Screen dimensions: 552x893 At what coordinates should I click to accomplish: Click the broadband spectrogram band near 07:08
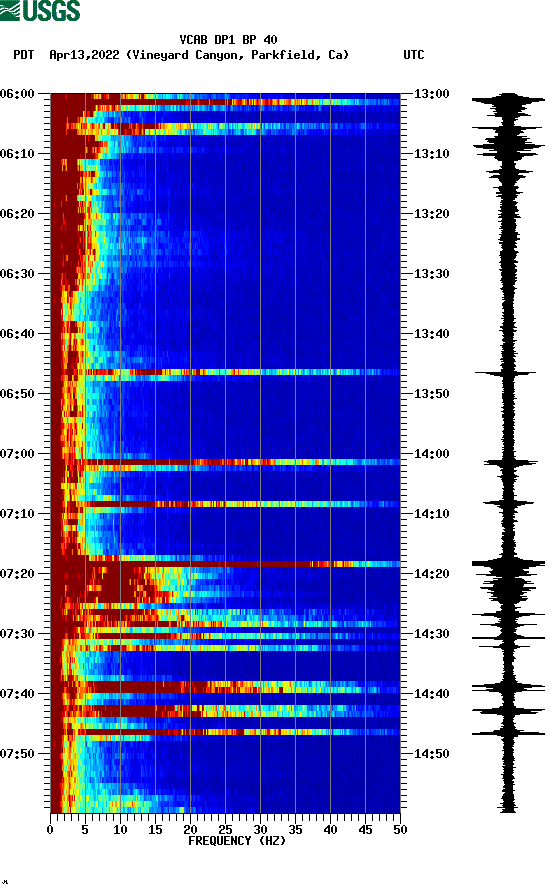tap(225, 504)
